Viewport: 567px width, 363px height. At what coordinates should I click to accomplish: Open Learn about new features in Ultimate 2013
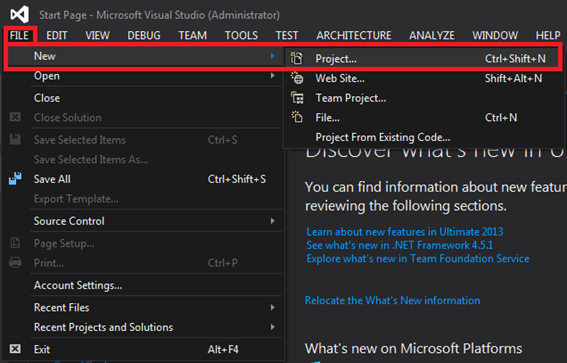(x=405, y=231)
